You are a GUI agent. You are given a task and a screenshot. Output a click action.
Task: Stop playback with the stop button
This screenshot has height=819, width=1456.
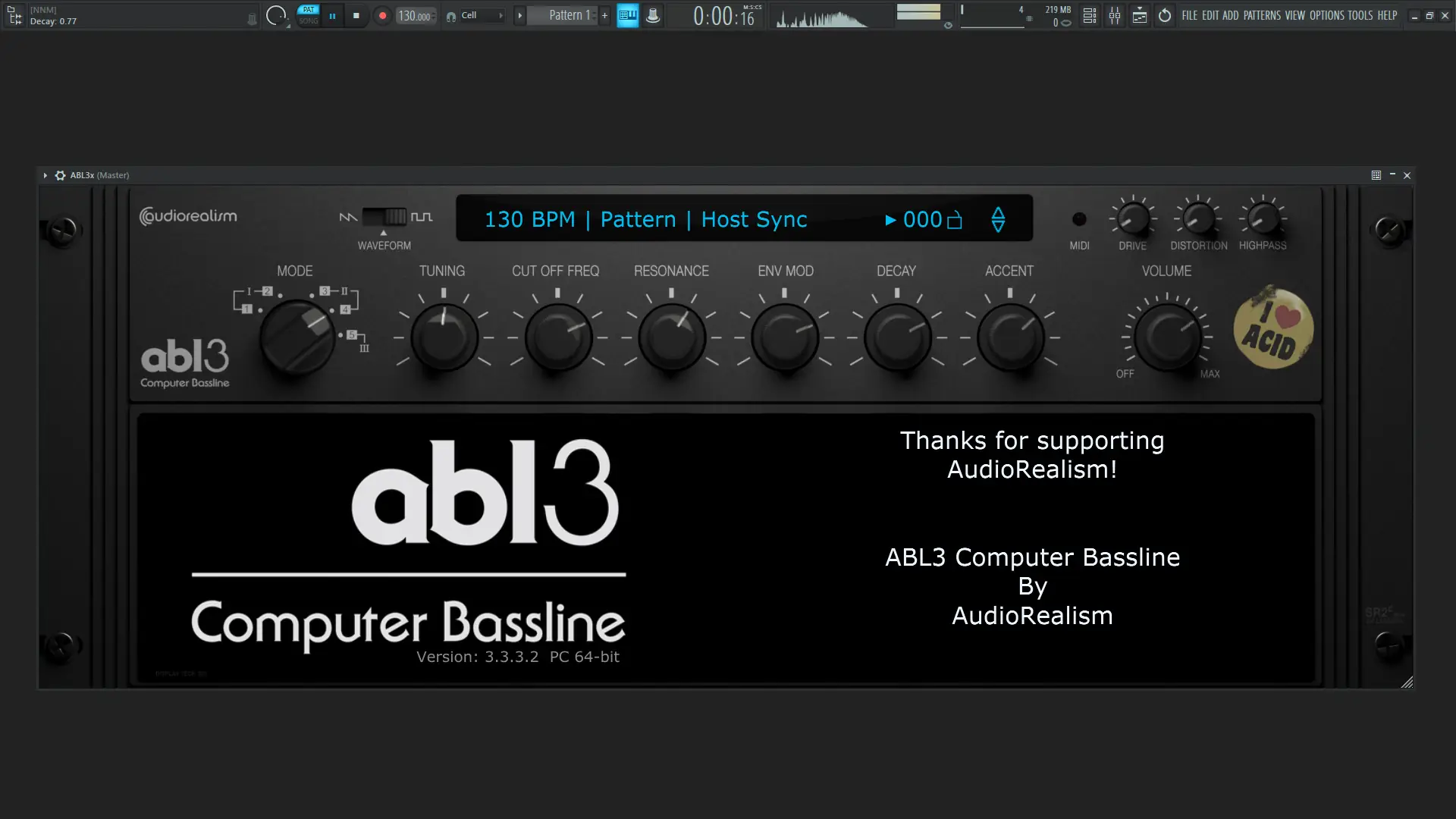click(356, 15)
